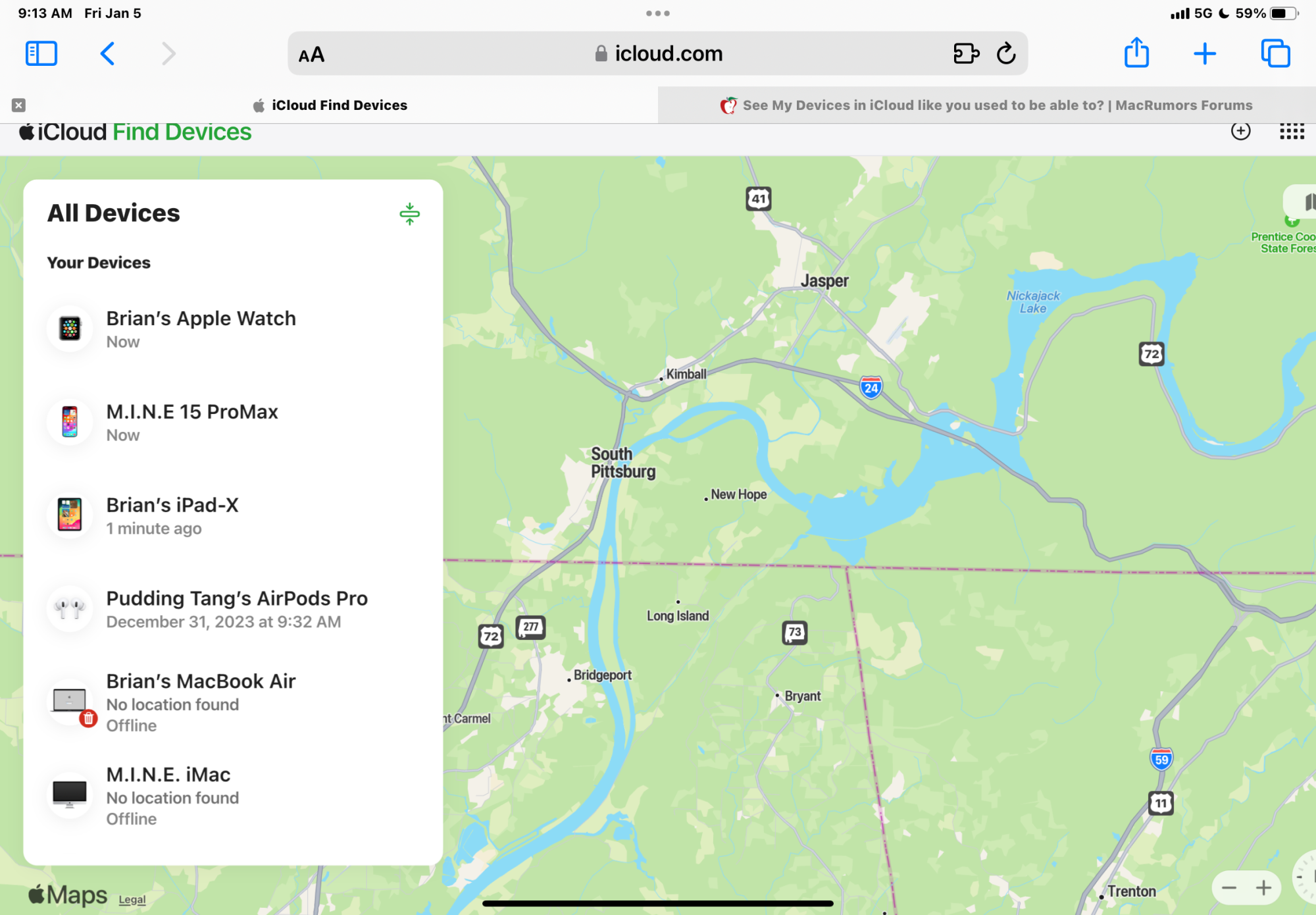Open the Share sheet icon
The height and width of the screenshot is (915, 1316).
(x=1136, y=53)
